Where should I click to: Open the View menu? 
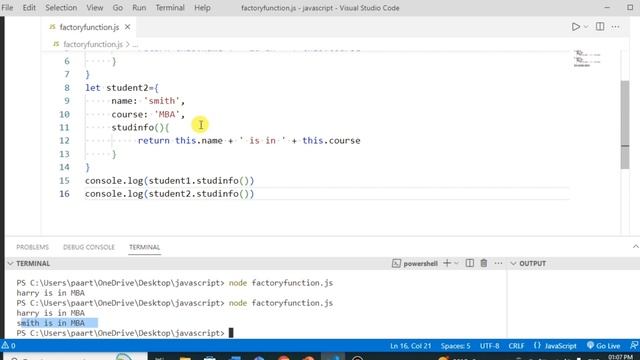[x=94, y=8]
